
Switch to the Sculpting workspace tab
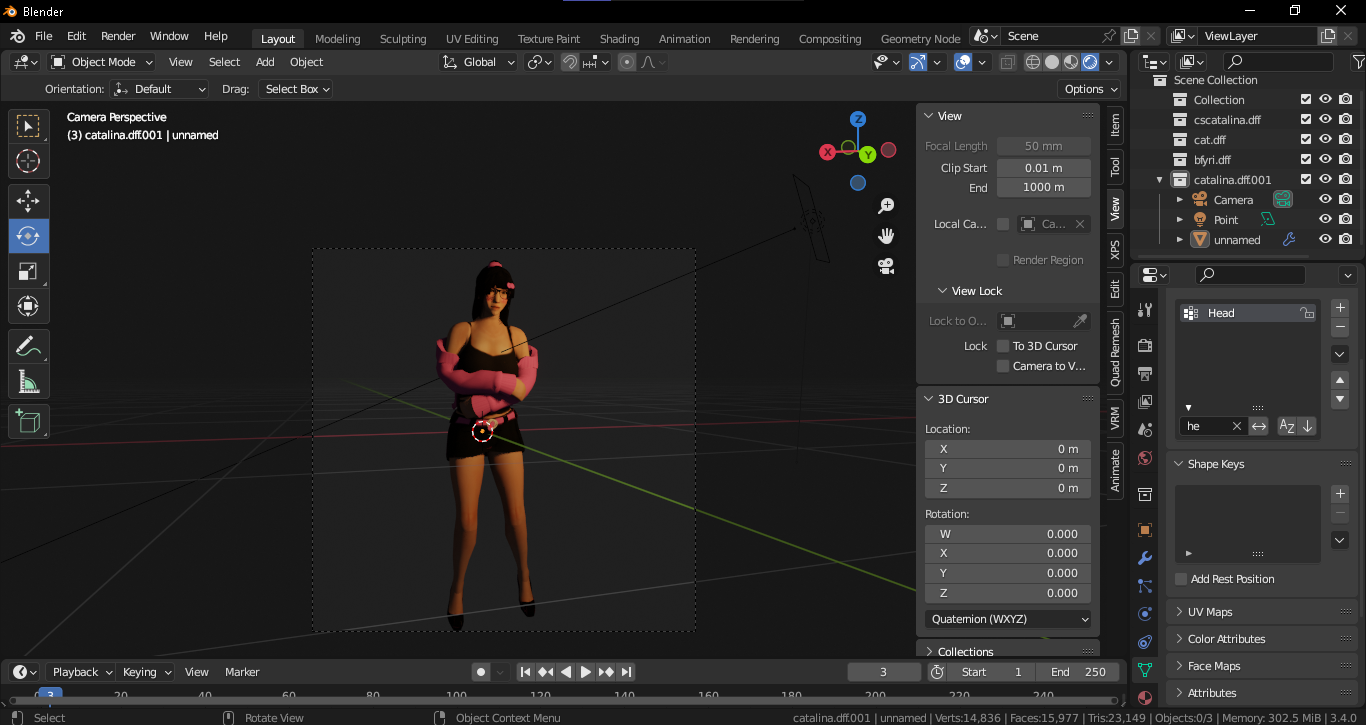[403, 39]
